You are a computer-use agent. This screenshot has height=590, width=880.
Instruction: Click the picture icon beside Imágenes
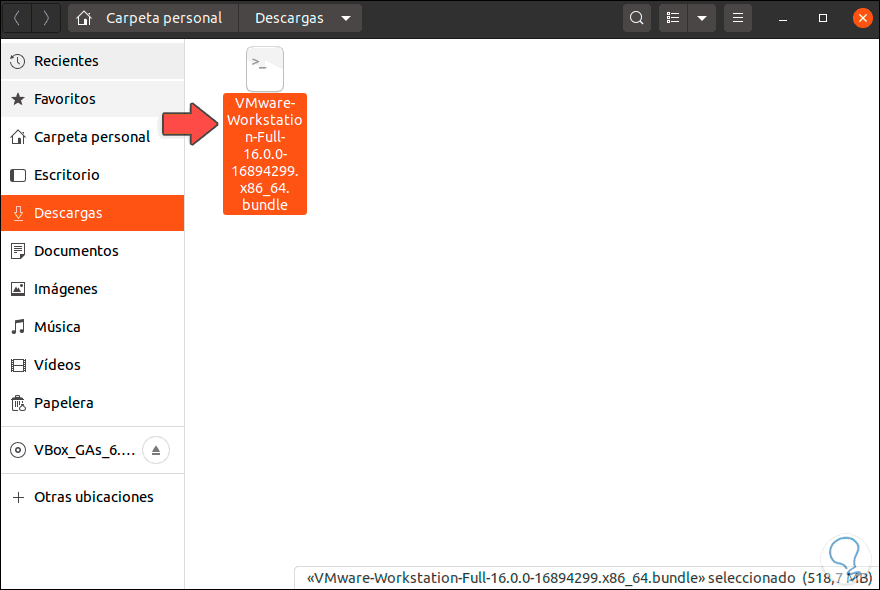[x=18, y=289]
